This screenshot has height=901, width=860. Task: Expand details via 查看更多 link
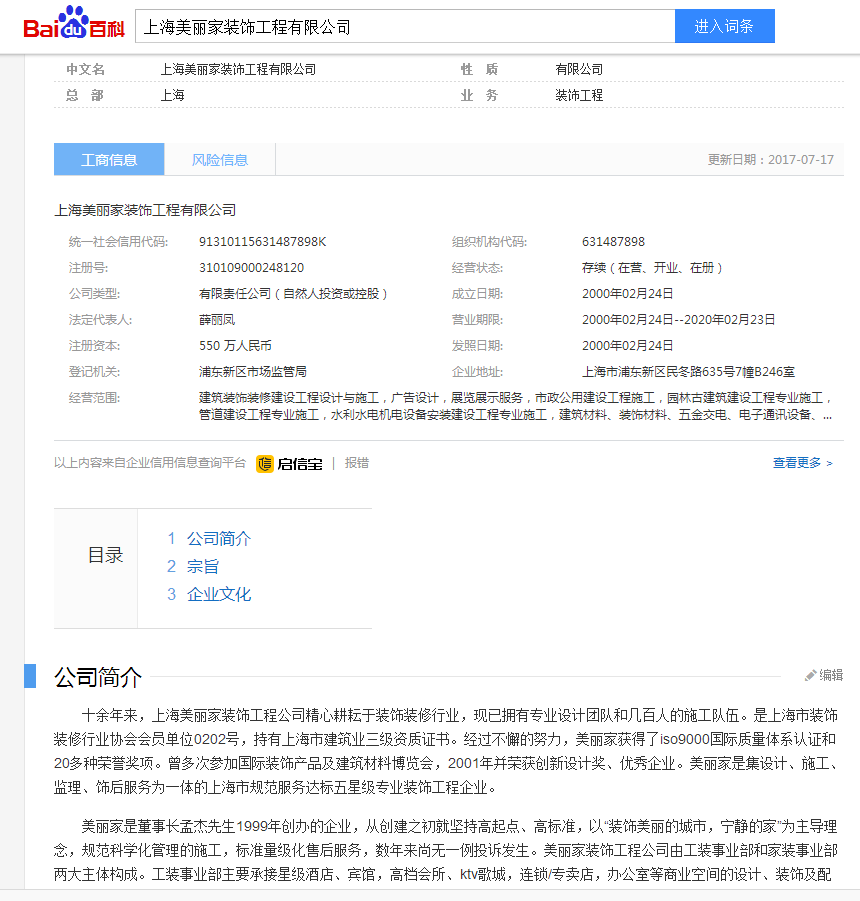[x=802, y=463]
